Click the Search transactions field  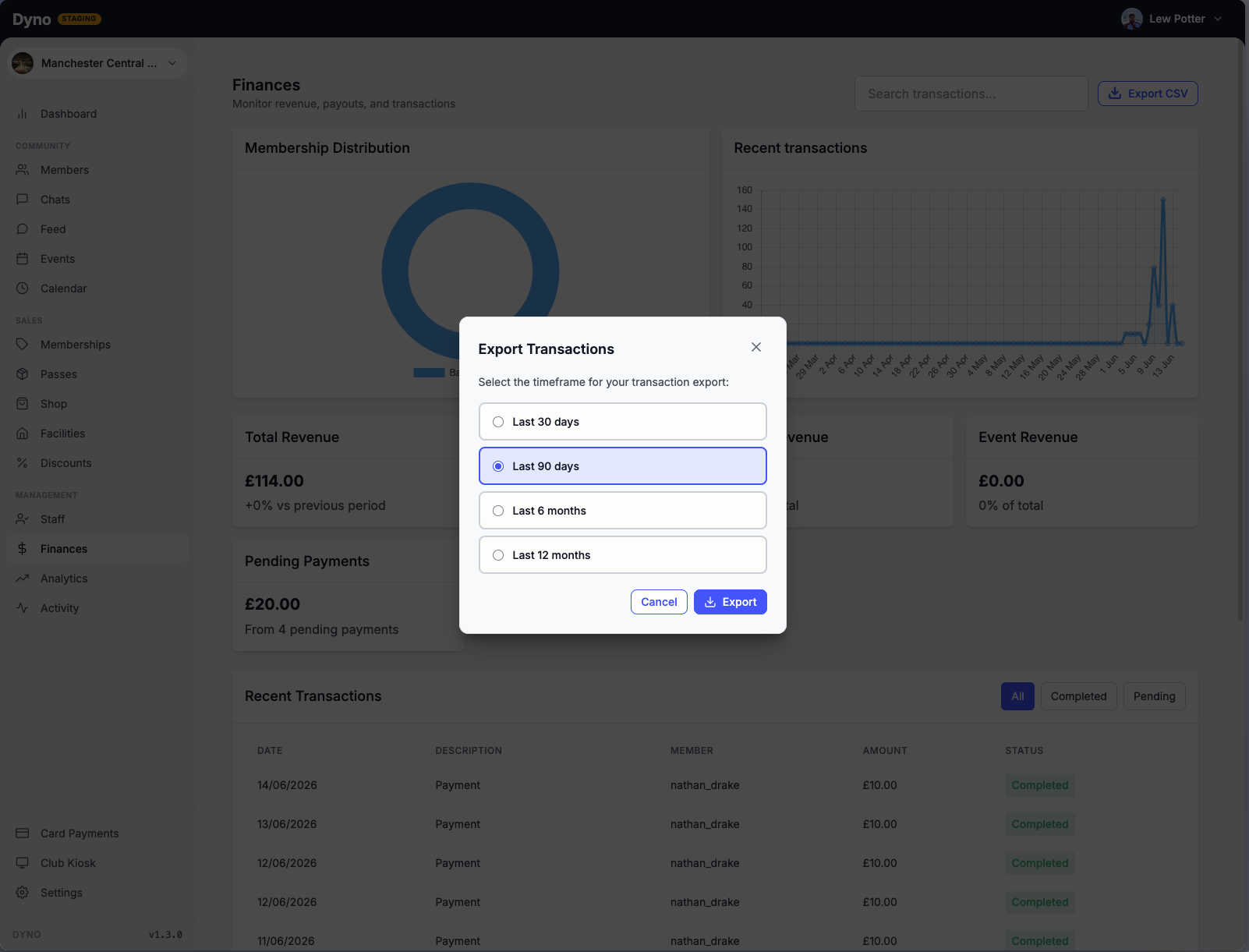tap(971, 94)
